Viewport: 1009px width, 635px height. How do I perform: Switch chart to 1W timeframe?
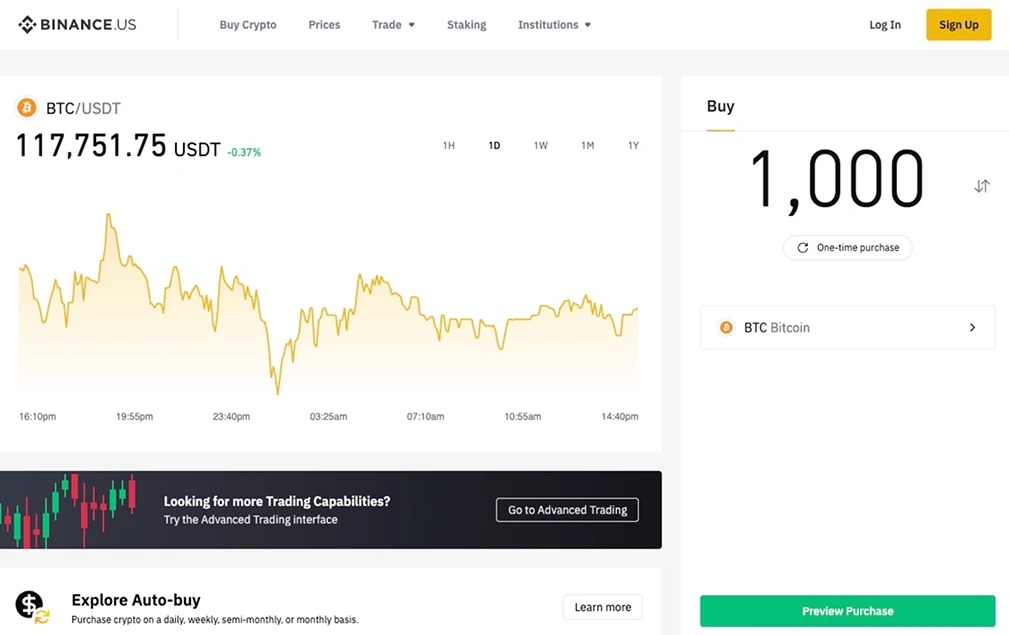[x=541, y=146]
